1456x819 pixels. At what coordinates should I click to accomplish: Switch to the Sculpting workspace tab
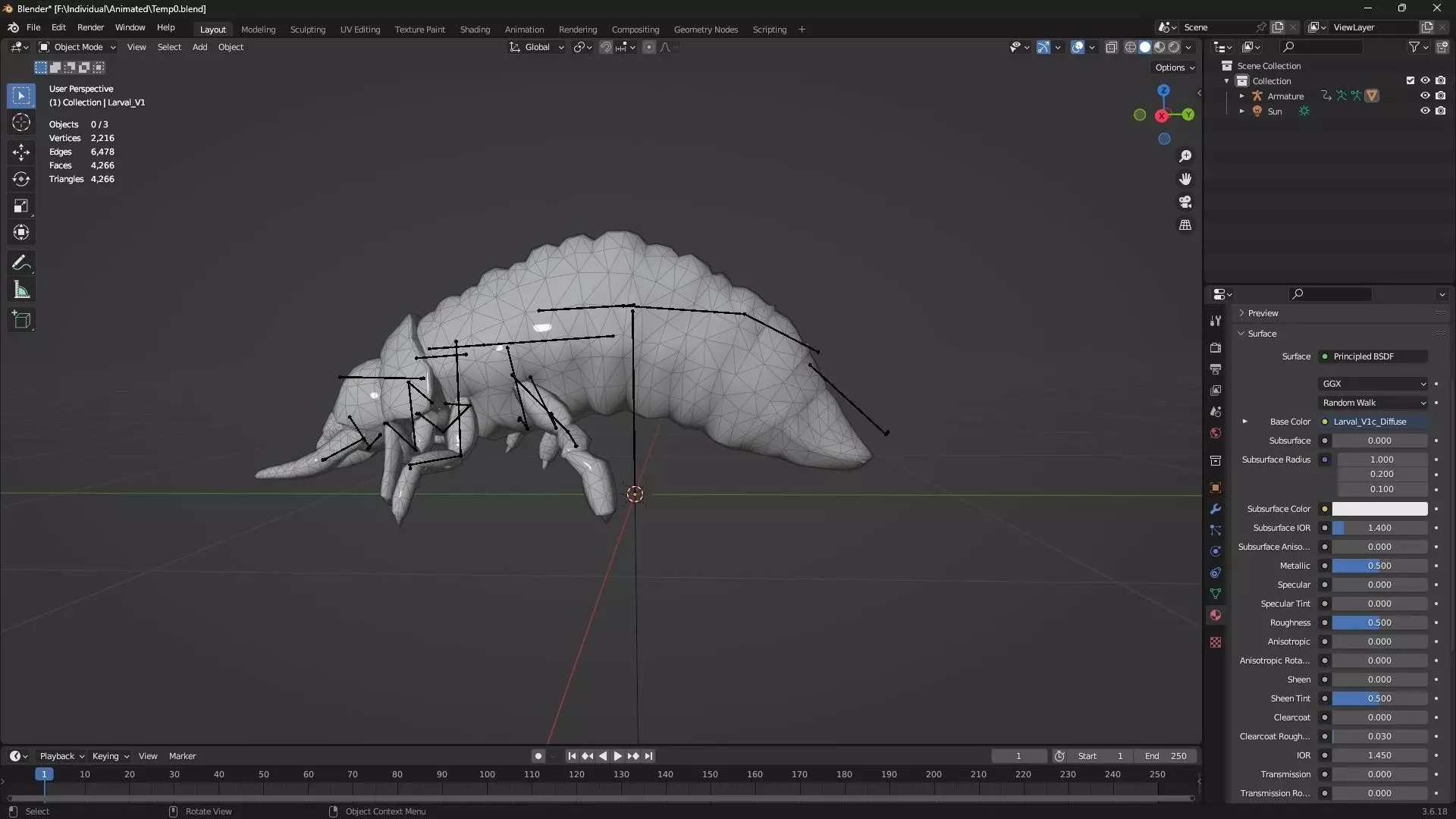coord(308,30)
